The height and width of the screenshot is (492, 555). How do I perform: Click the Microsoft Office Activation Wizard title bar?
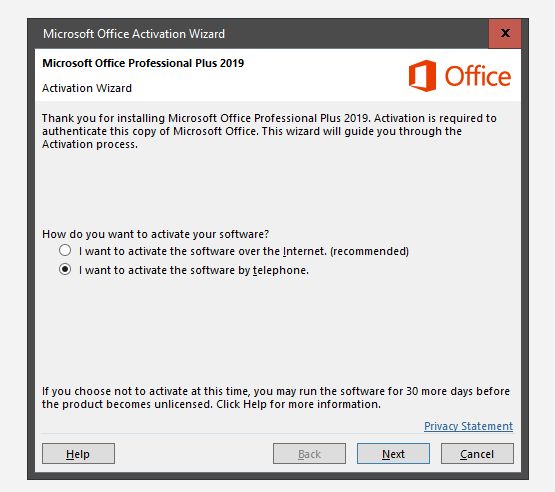(x=261, y=34)
